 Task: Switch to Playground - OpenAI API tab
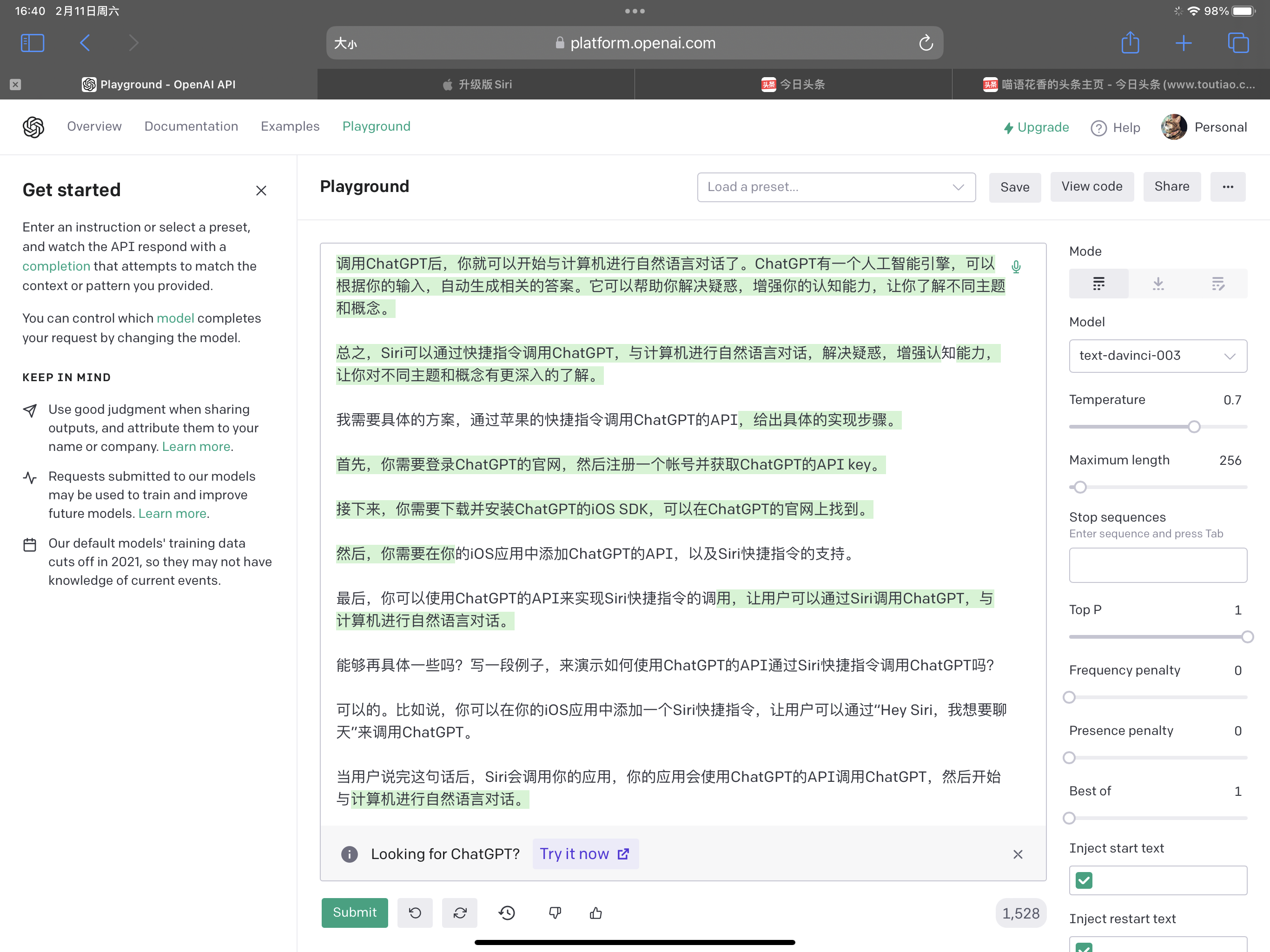click(x=159, y=85)
